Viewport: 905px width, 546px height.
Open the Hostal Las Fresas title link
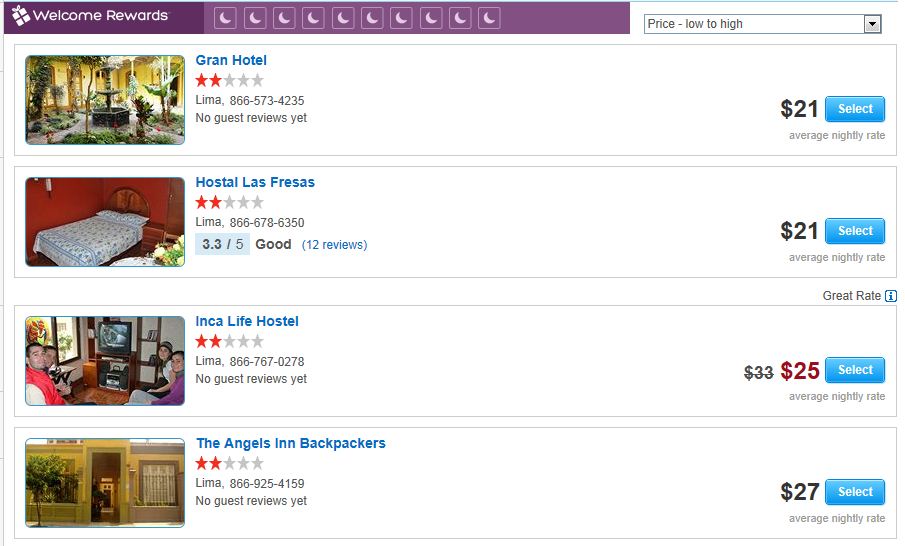point(255,182)
